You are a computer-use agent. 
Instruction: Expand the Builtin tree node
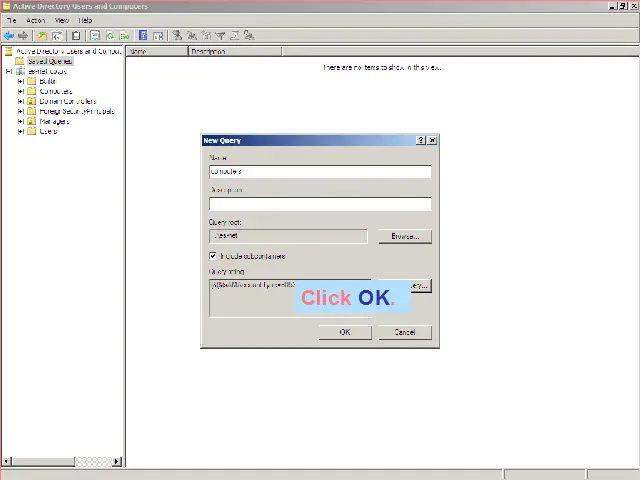[x=20, y=81]
